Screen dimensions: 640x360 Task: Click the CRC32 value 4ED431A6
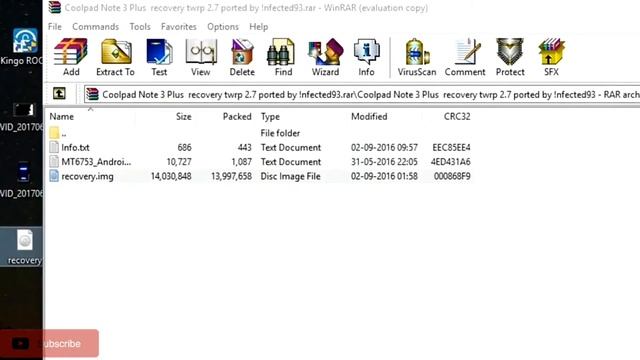tap(451, 162)
